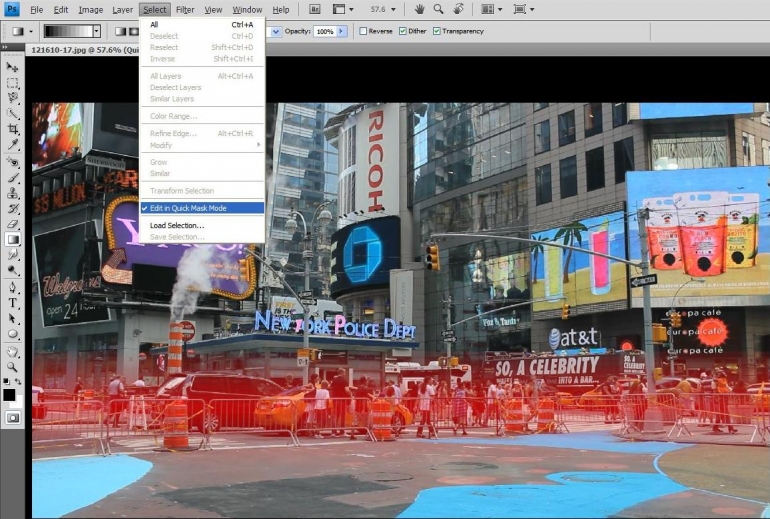Image resolution: width=770 pixels, height=519 pixels.
Task: Select the Gradient tool in toolbox
Action: (12, 239)
